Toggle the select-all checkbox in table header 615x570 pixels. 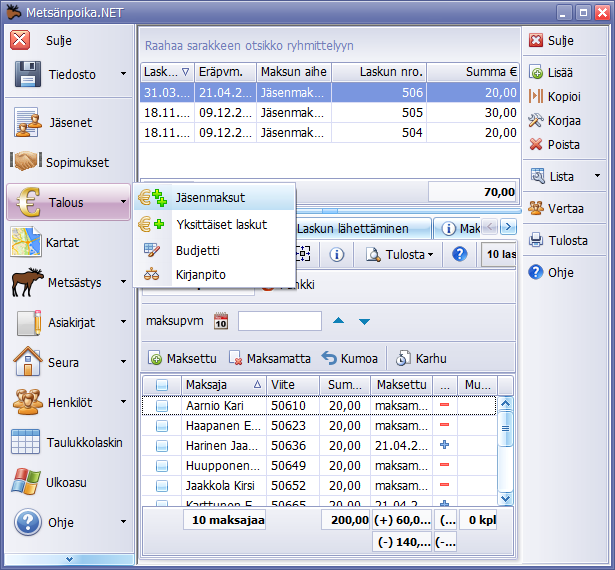point(162,385)
